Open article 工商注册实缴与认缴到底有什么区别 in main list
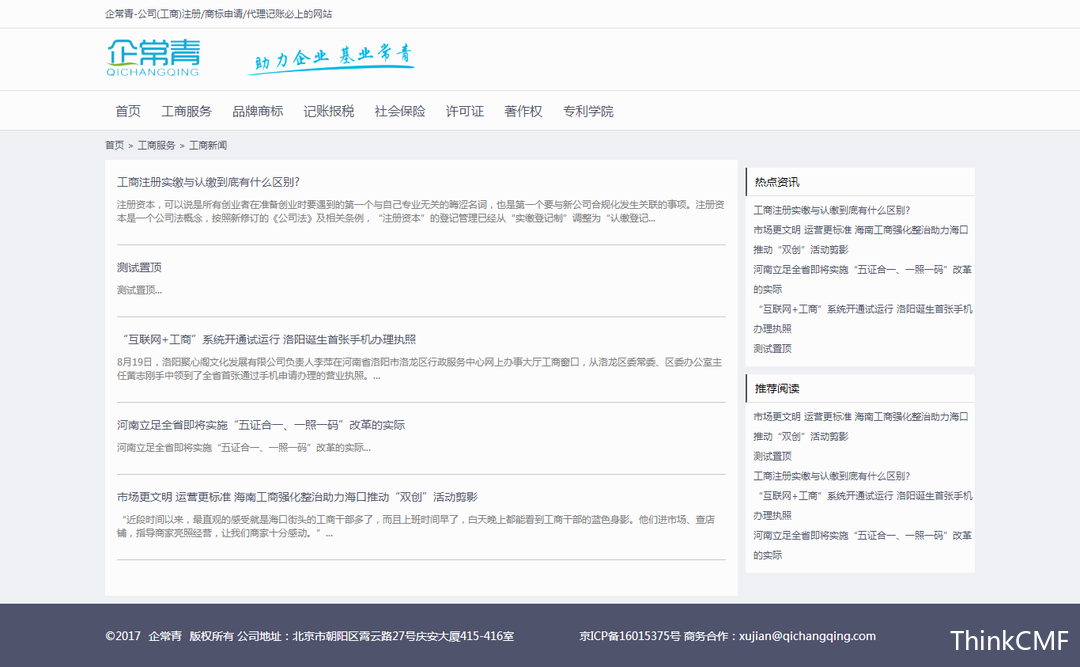The image size is (1080, 667). click(x=208, y=182)
